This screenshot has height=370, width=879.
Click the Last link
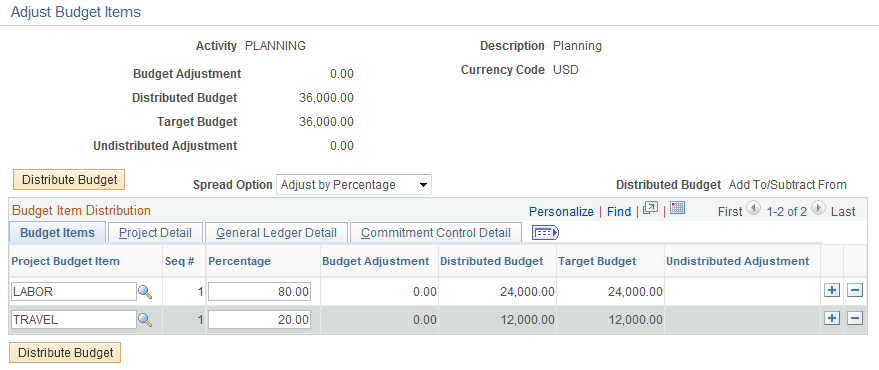tap(843, 211)
